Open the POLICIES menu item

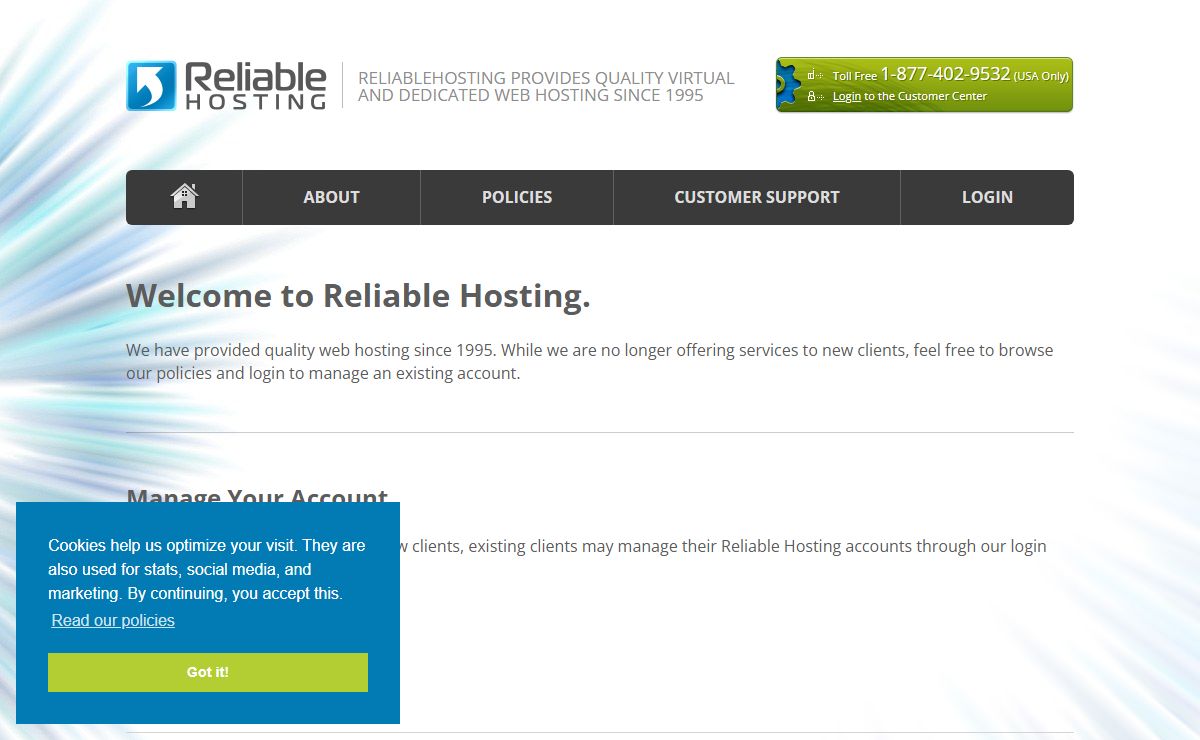pos(517,197)
